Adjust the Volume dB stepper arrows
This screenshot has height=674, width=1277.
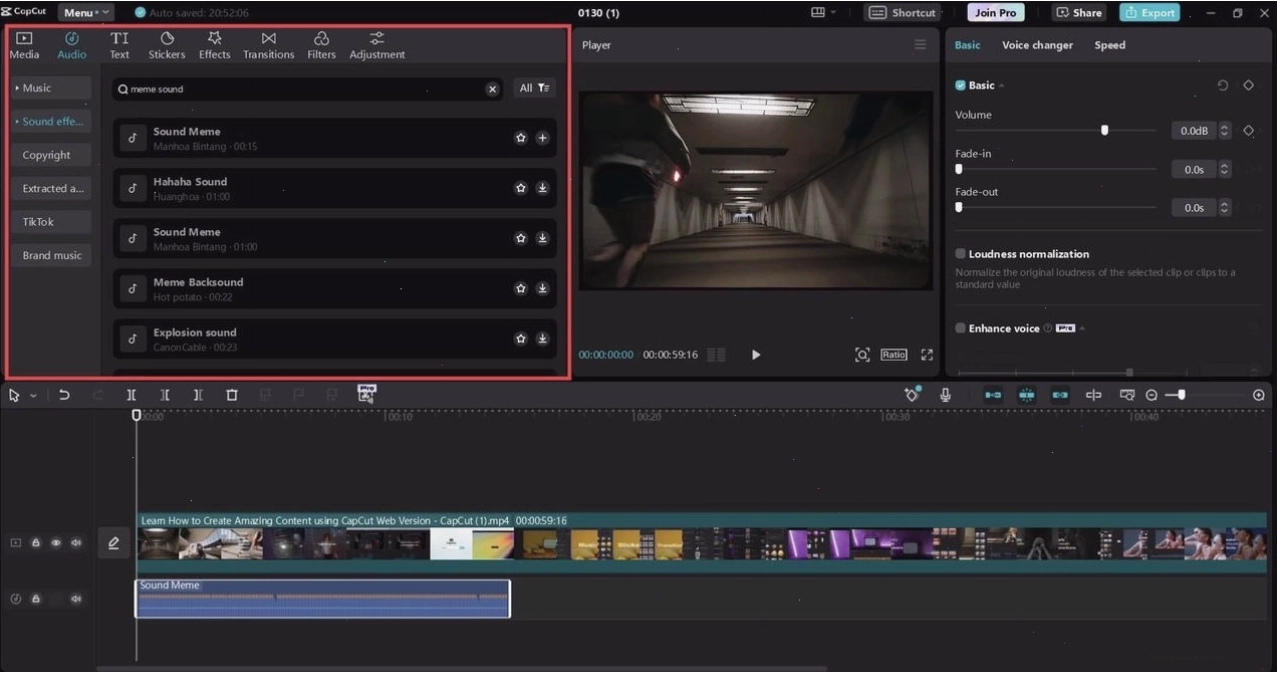pyautogui.click(x=1225, y=131)
